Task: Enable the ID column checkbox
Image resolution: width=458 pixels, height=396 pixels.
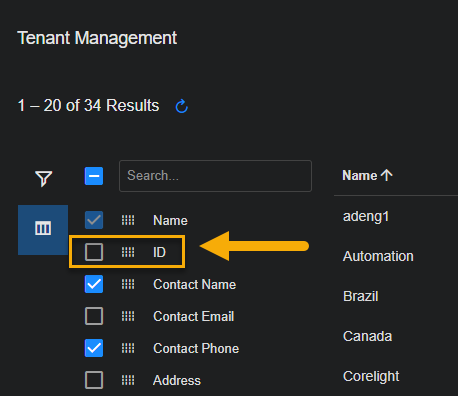Action: pos(94,252)
